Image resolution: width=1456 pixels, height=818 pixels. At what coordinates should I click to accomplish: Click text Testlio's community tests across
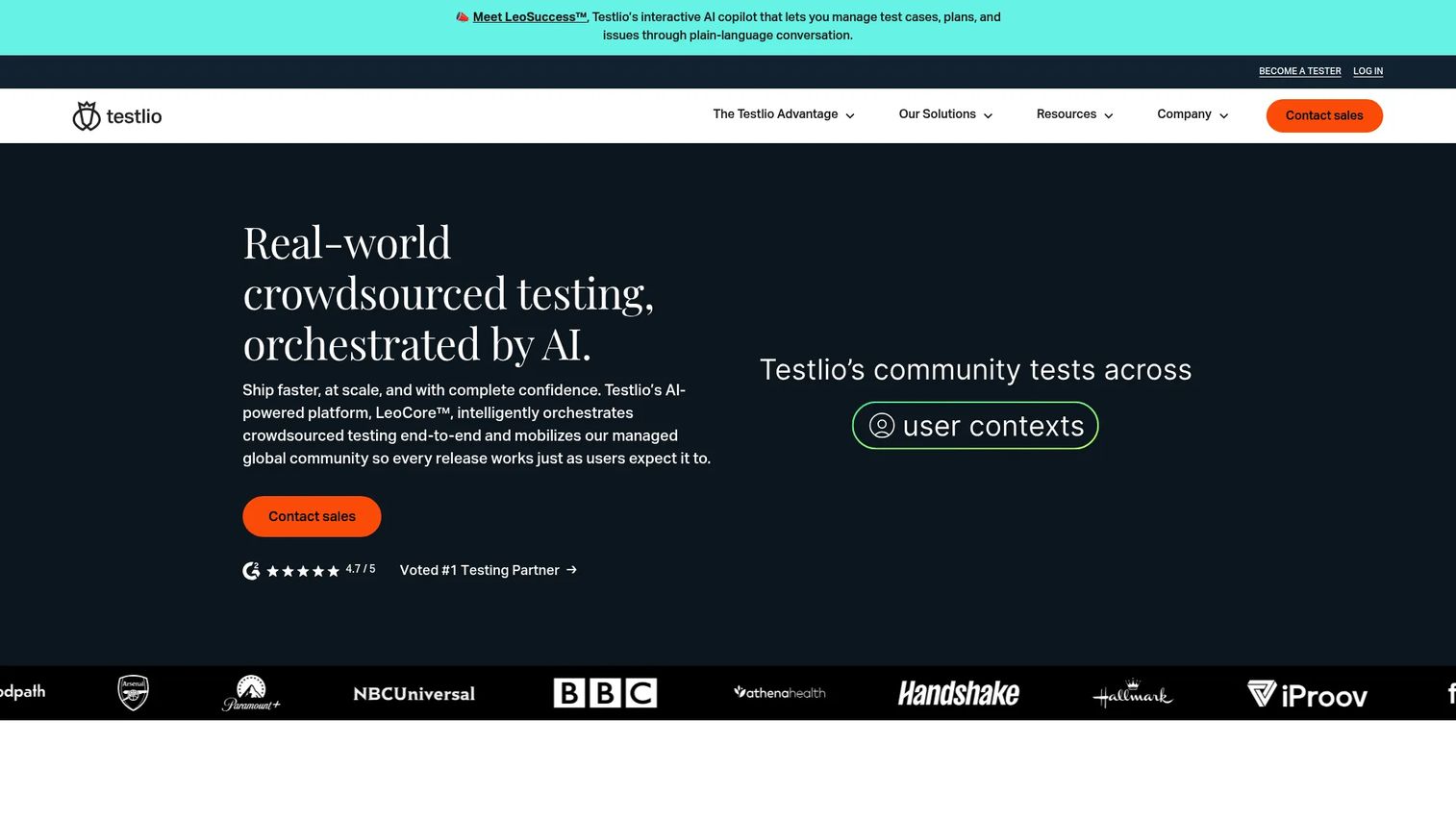point(975,370)
